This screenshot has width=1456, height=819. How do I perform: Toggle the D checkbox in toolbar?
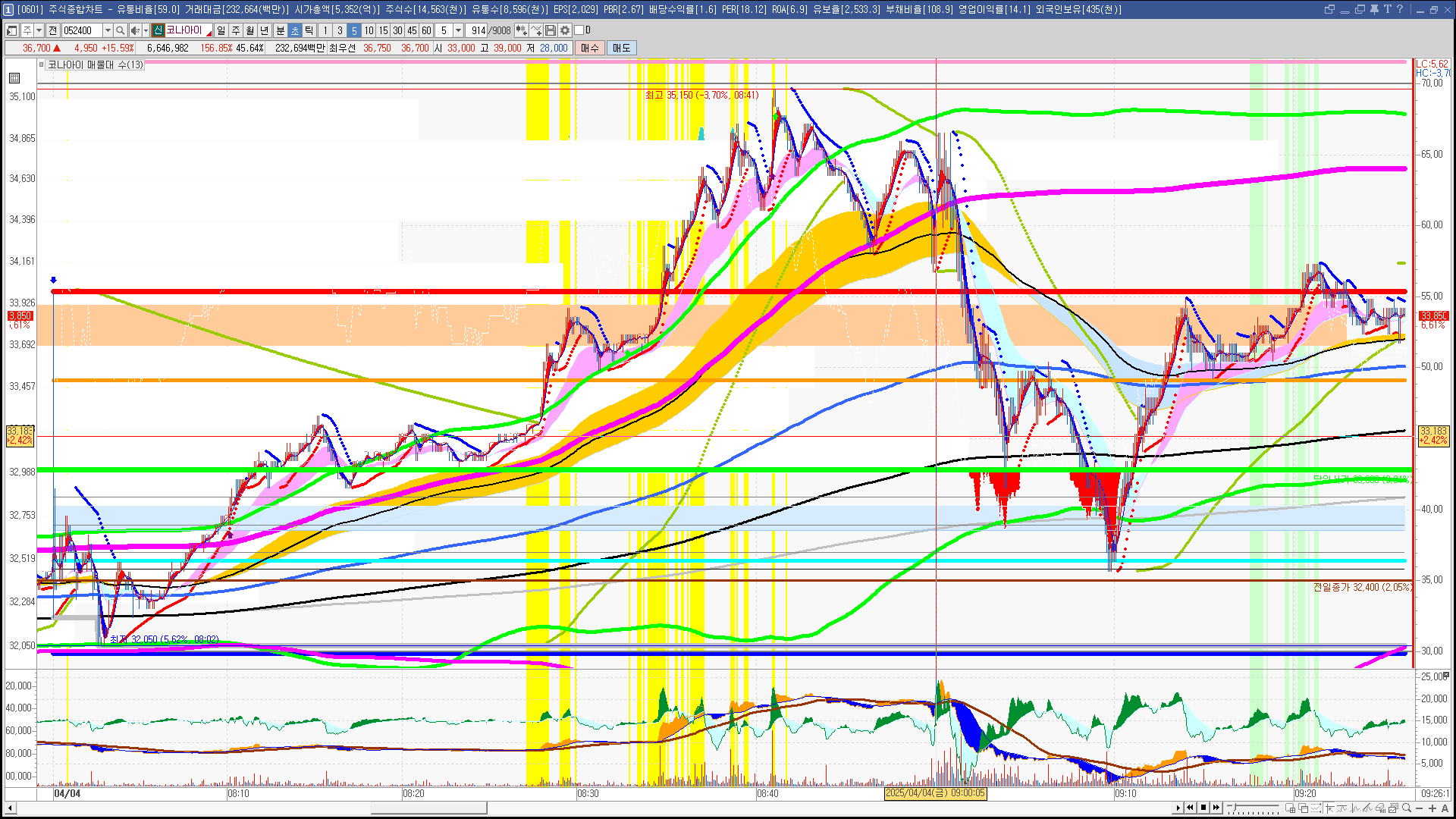pyautogui.click(x=579, y=30)
